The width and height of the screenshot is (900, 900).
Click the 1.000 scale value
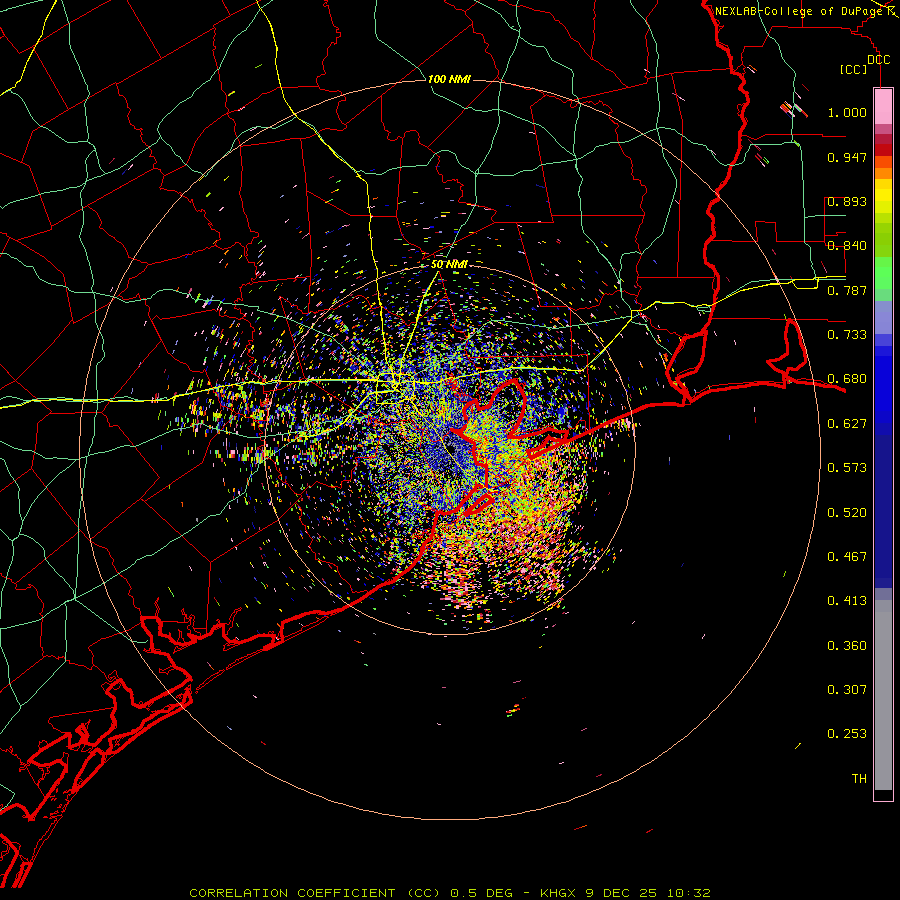coord(847,112)
